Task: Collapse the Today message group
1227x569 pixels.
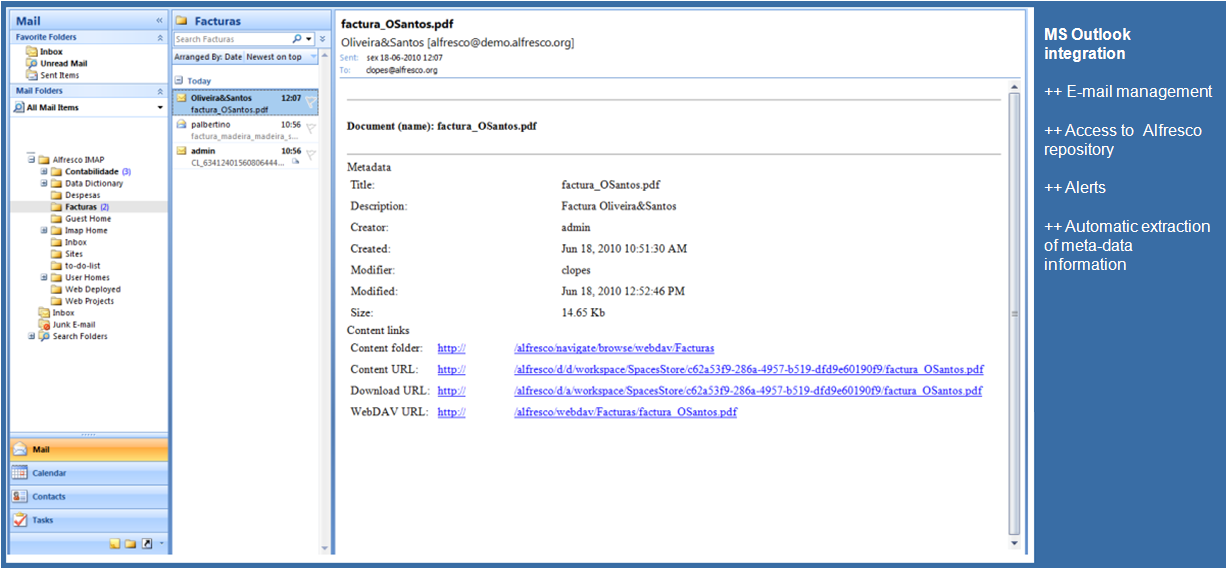Action: pos(178,81)
